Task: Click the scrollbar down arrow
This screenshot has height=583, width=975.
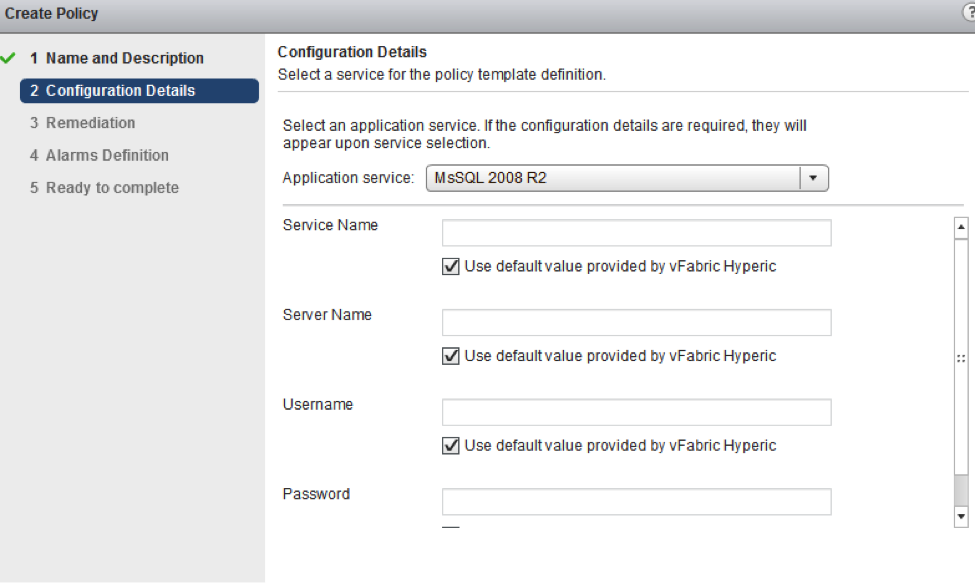Action: (x=961, y=516)
